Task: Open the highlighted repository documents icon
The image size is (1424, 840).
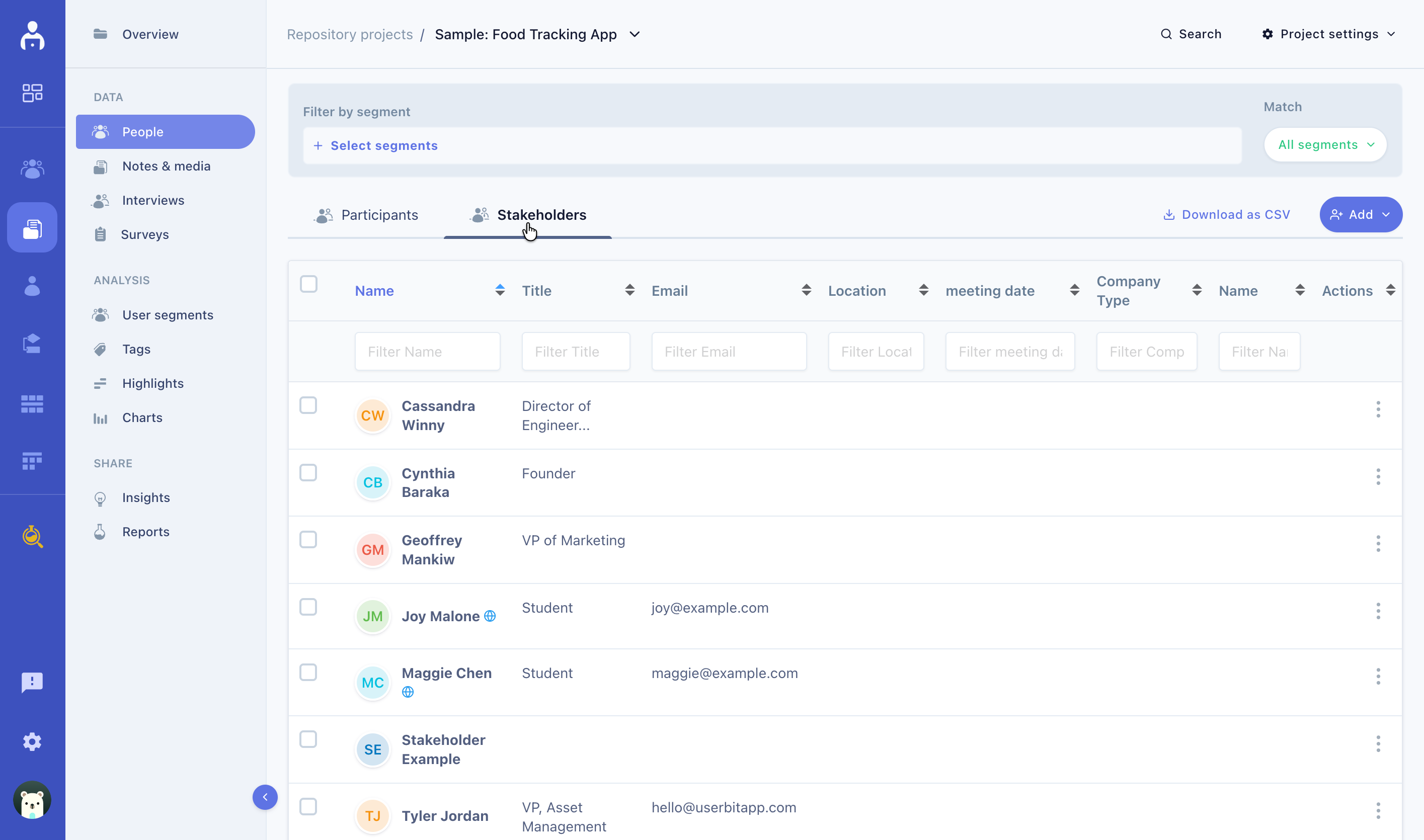Action: pos(32,227)
